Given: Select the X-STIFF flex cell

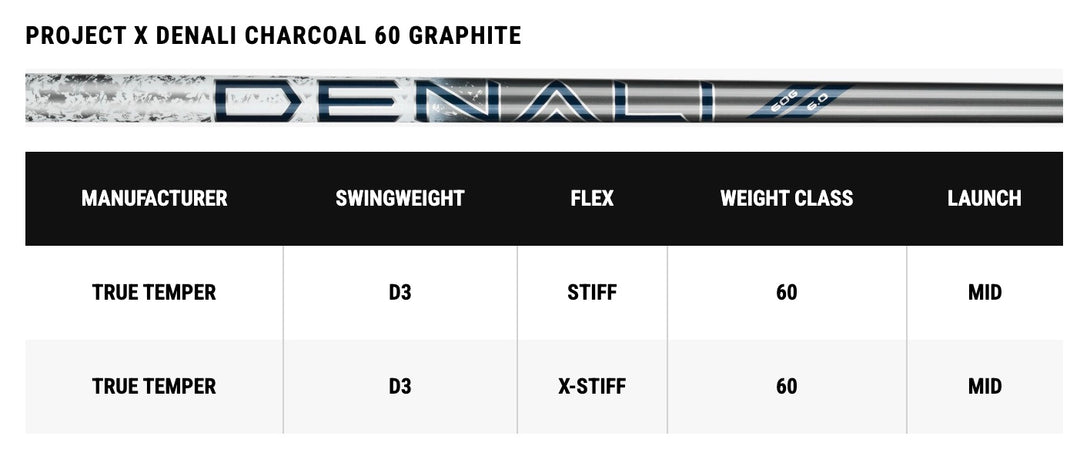Looking at the screenshot, I should click(x=592, y=386).
